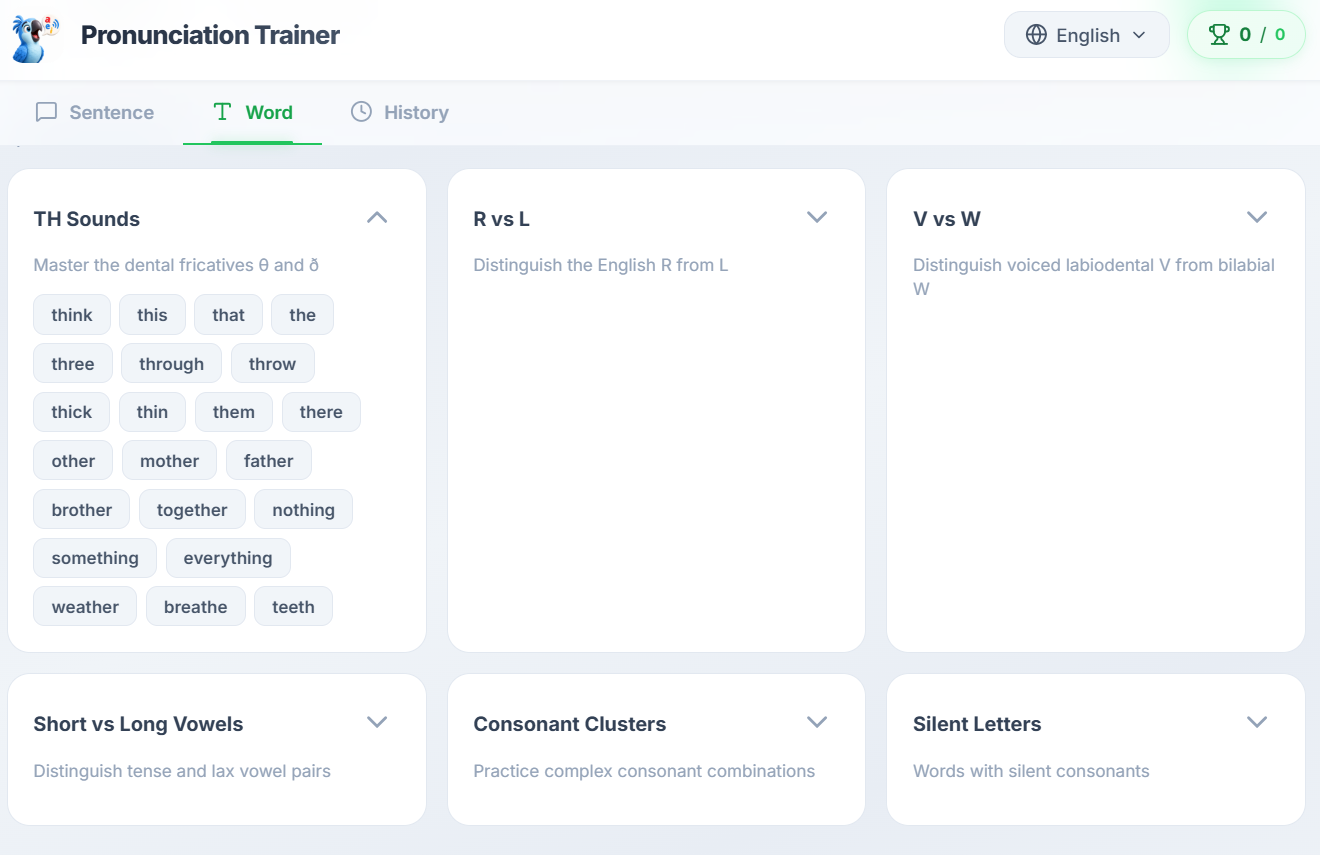Pick the 'father' word chip
The height and width of the screenshot is (855, 1320).
pos(268,461)
